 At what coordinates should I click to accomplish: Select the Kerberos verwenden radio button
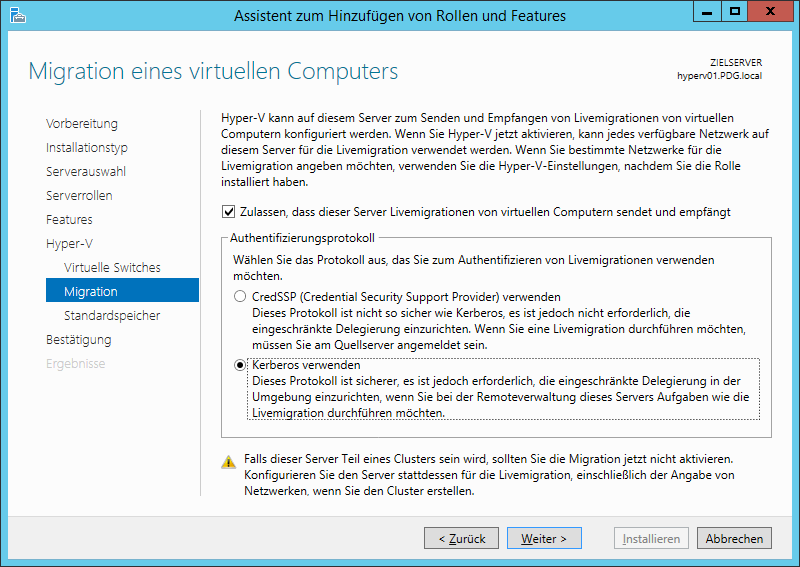(240, 365)
